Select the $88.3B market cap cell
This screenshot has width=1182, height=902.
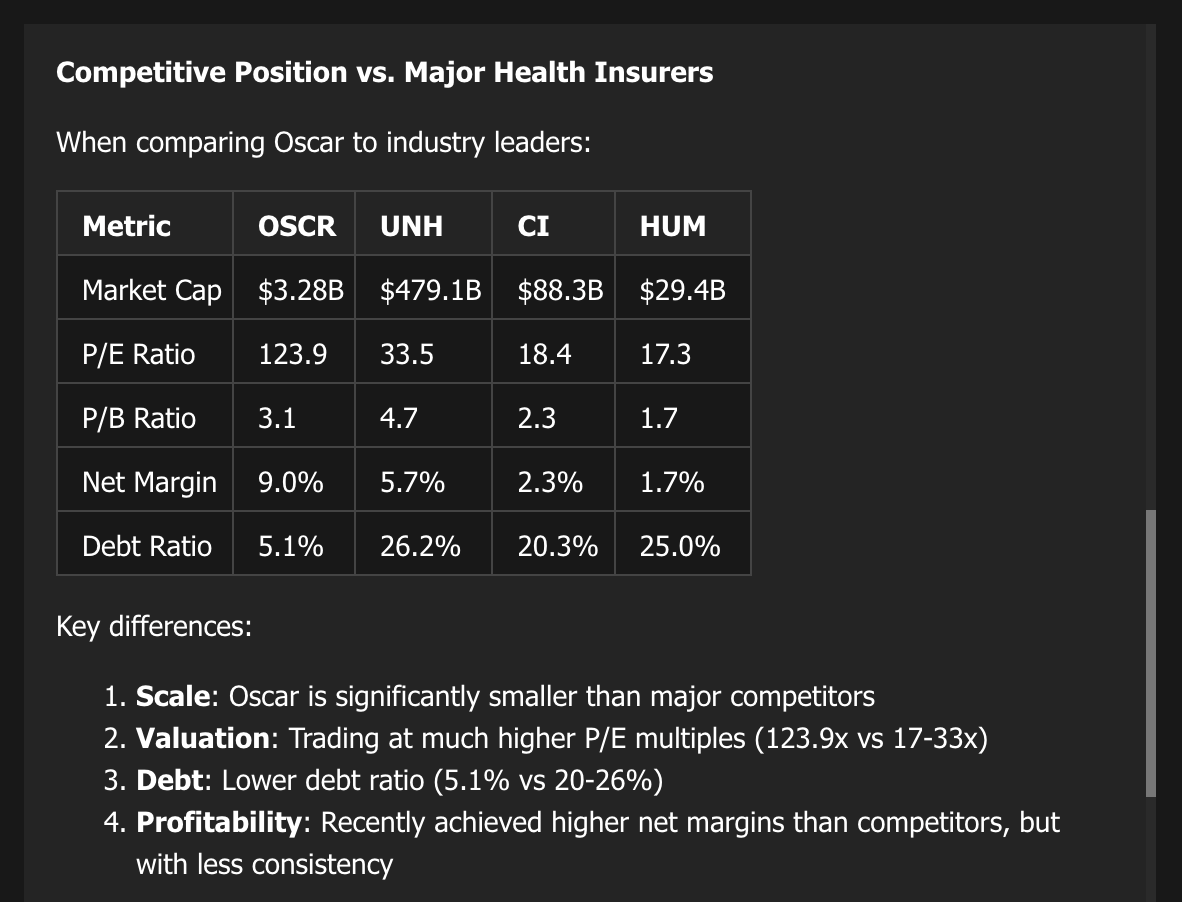click(560, 290)
